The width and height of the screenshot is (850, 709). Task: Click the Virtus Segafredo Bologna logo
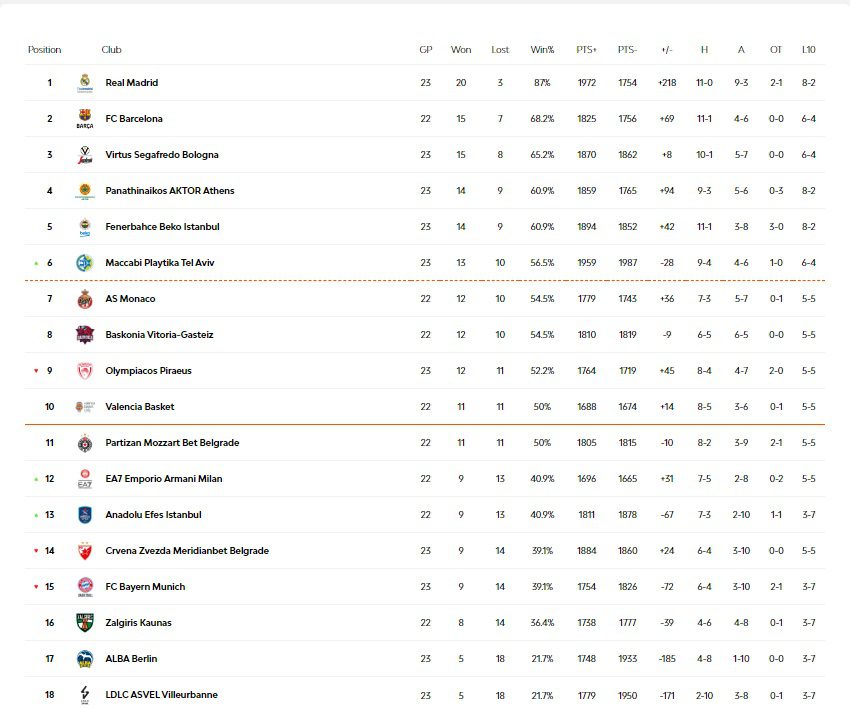(x=85, y=155)
